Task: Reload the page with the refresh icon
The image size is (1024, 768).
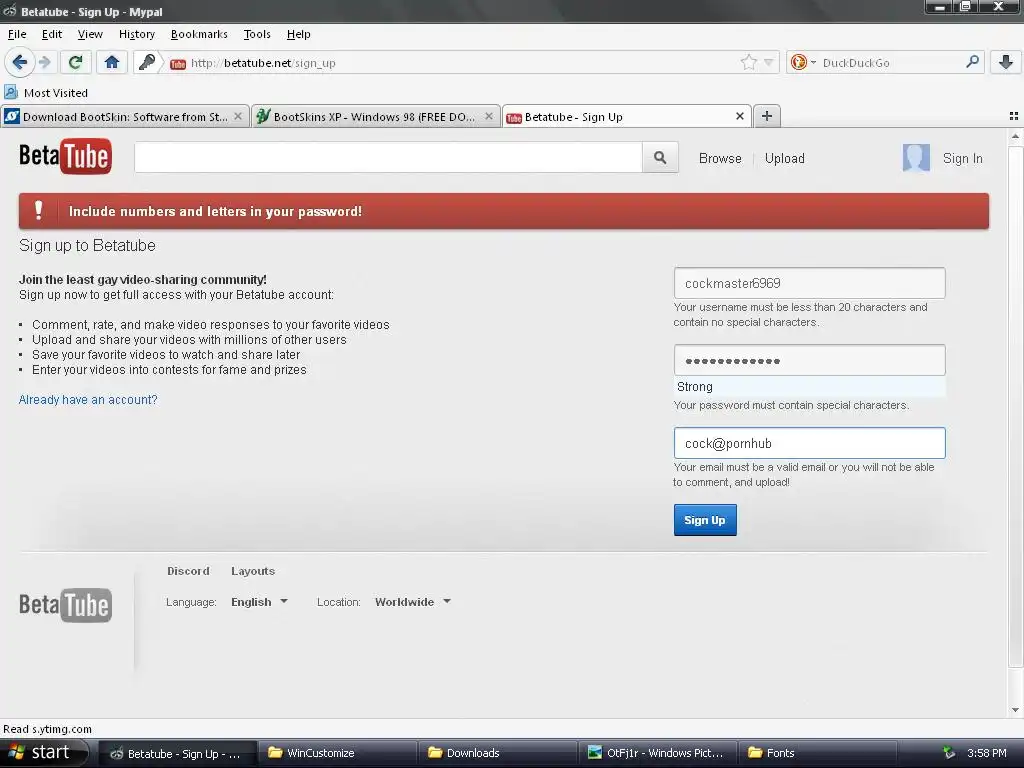Action: click(x=76, y=63)
